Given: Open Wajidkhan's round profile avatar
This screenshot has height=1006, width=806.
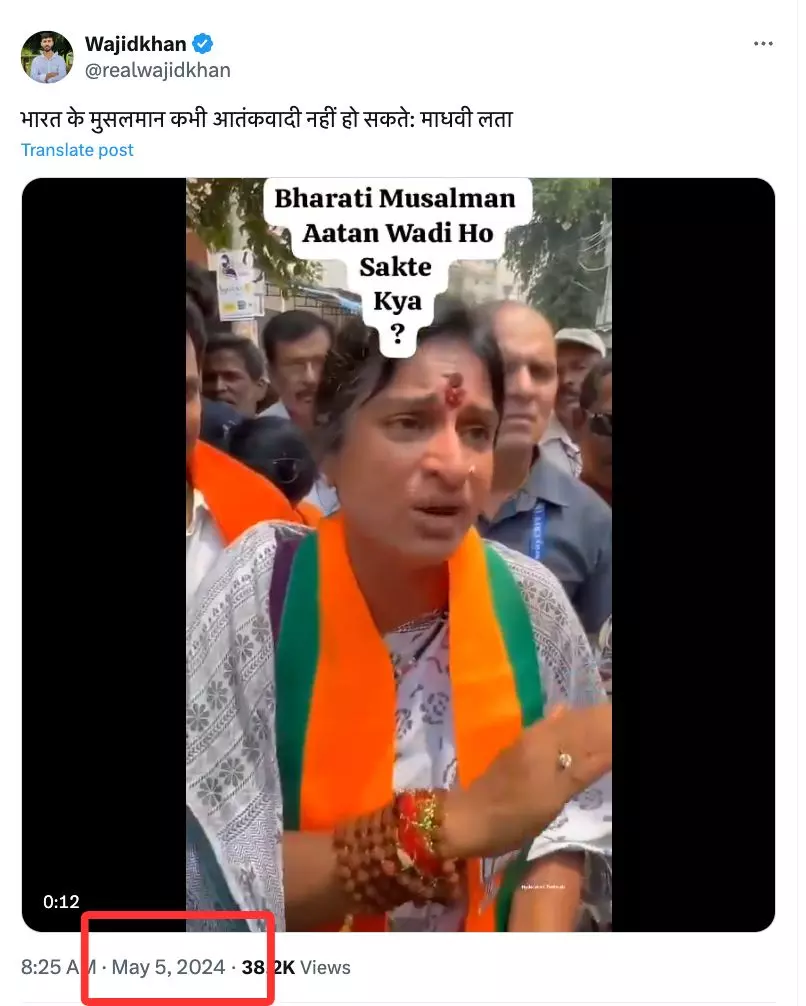Looking at the screenshot, I should [x=47, y=57].
